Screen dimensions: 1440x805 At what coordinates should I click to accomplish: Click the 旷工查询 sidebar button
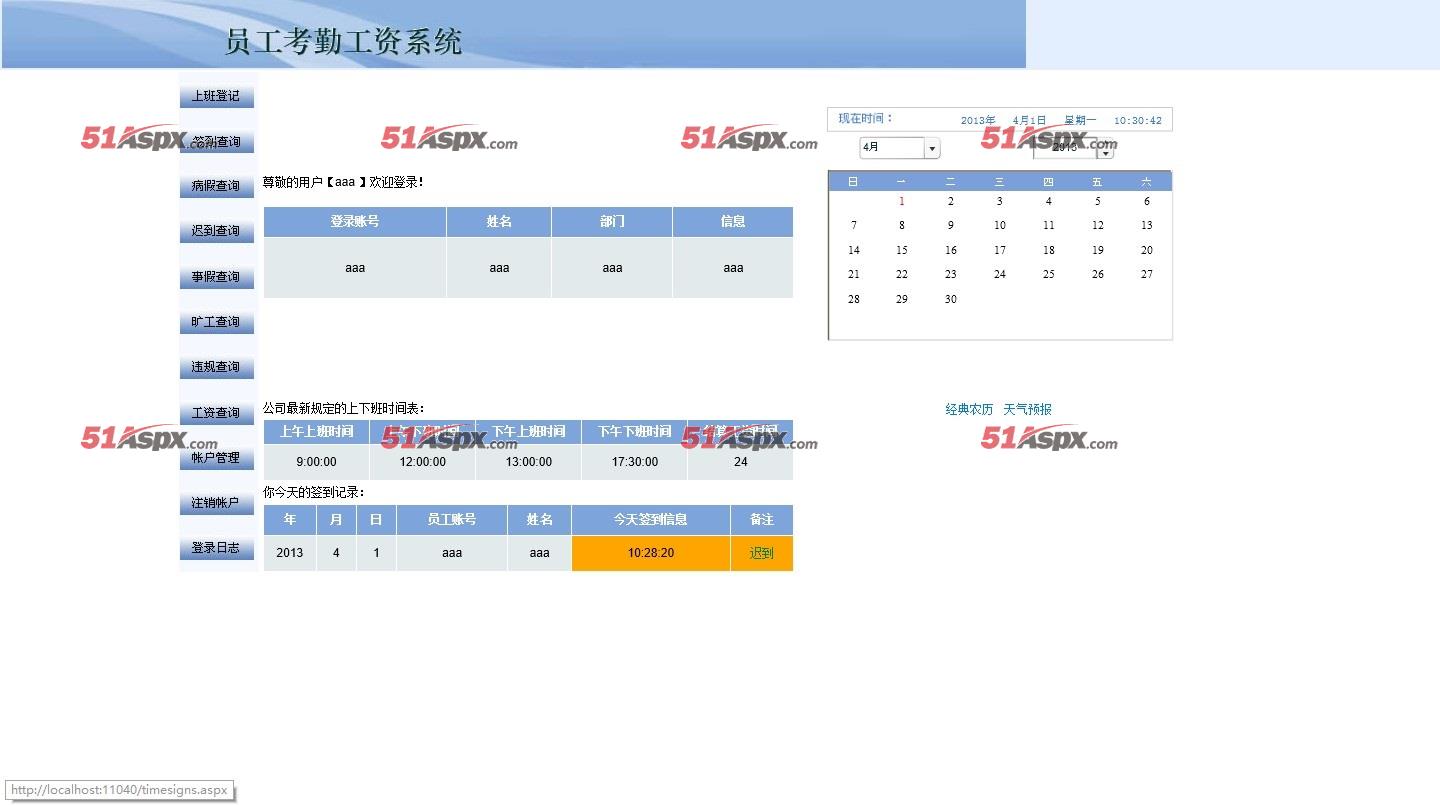[x=216, y=322]
